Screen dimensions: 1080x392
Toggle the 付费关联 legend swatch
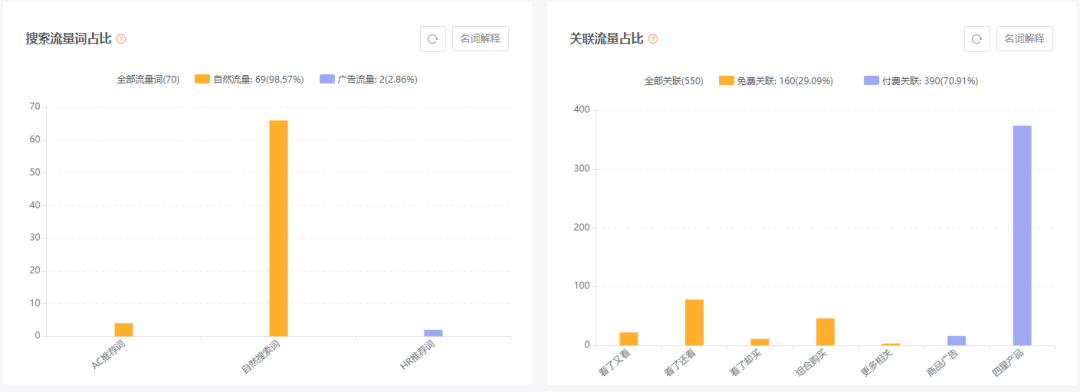(871, 81)
